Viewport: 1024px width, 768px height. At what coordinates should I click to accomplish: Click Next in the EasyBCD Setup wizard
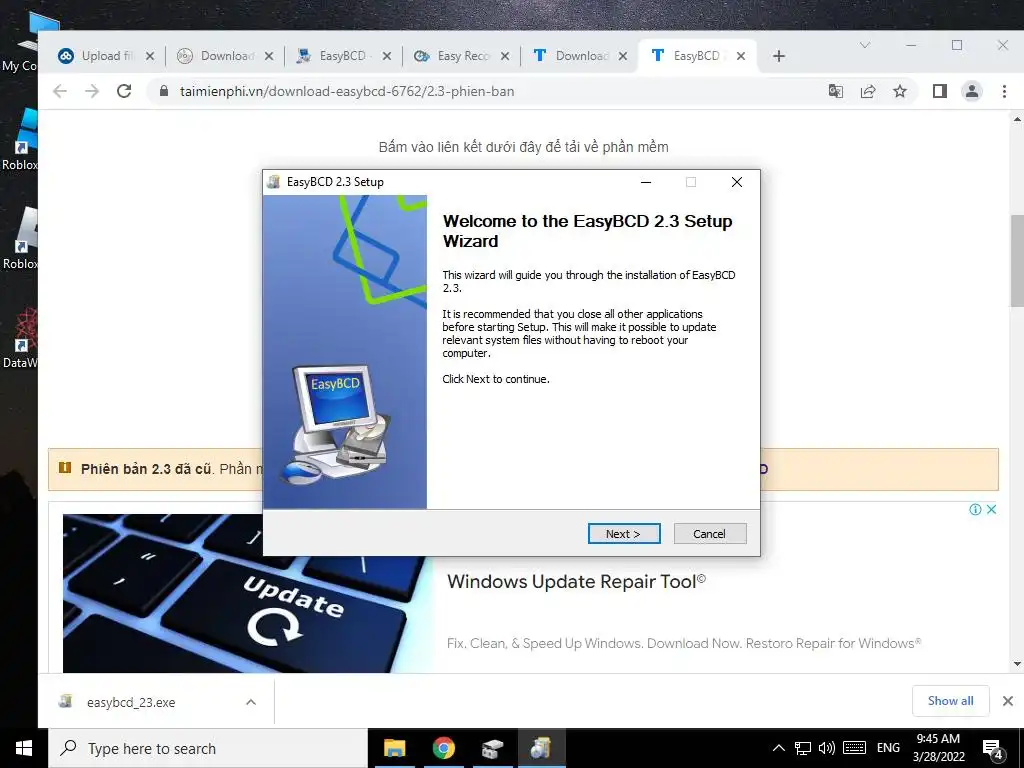[x=624, y=534]
